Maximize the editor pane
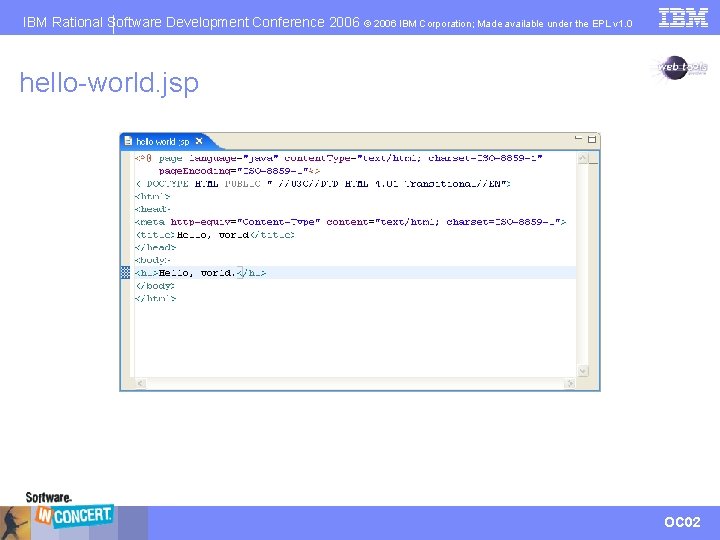 click(x=592, y=139)
